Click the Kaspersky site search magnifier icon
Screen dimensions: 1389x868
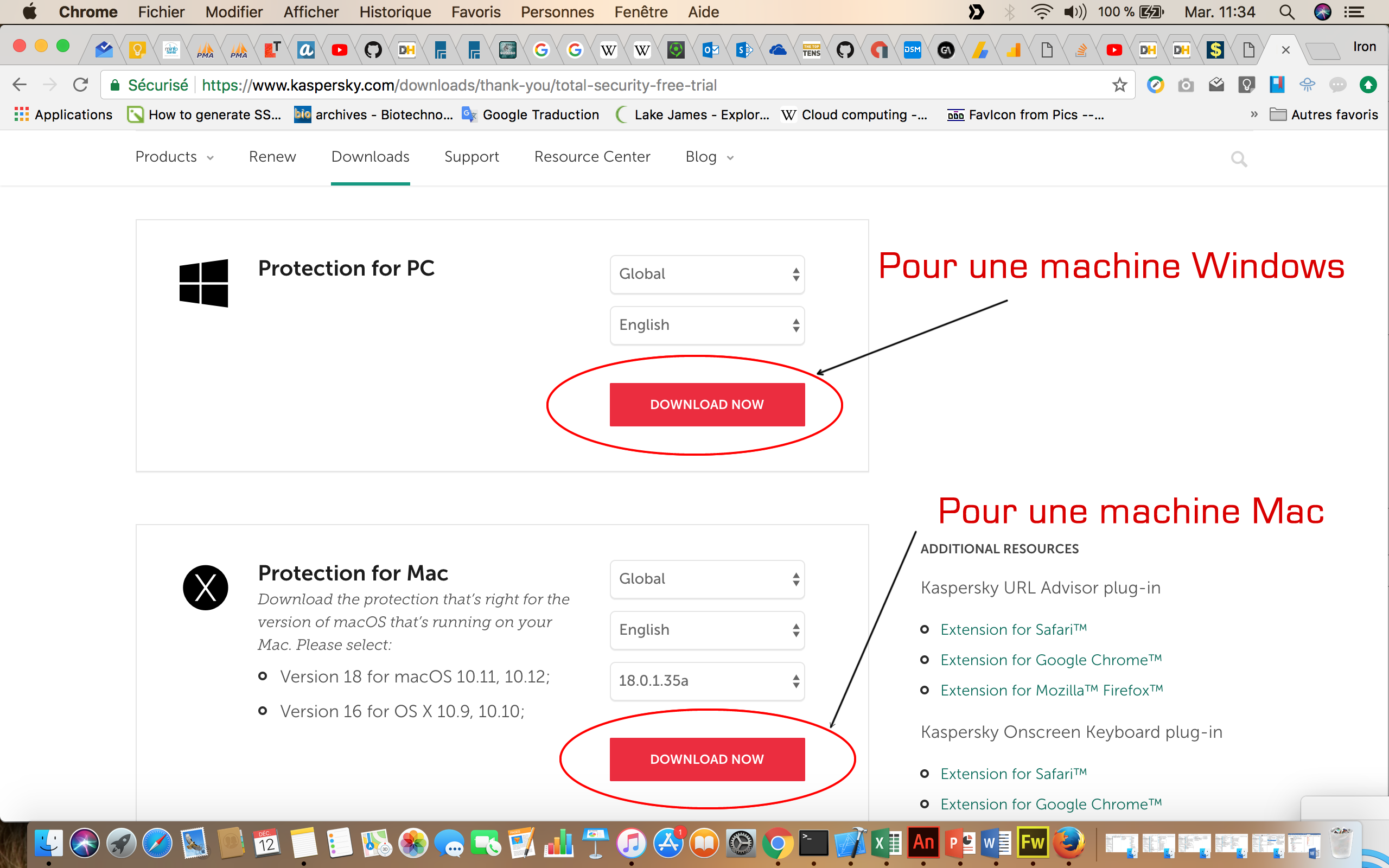coord(1239,158)
